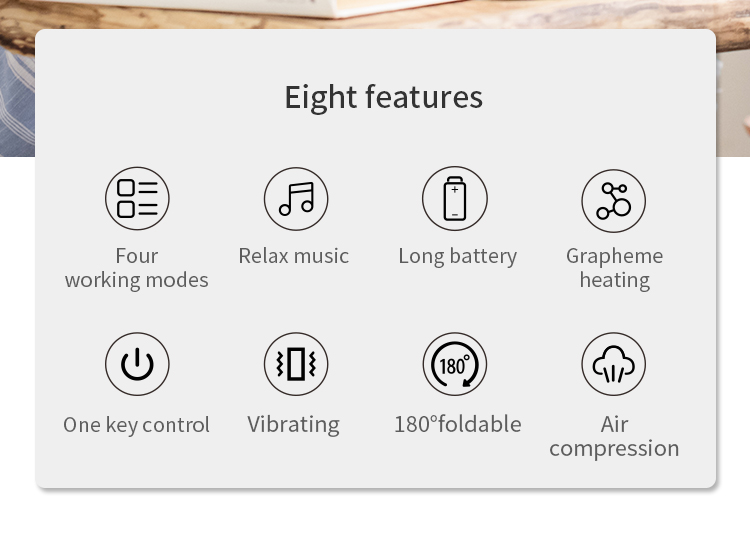Select the vibrating feature icon

(x=296, y=364)
